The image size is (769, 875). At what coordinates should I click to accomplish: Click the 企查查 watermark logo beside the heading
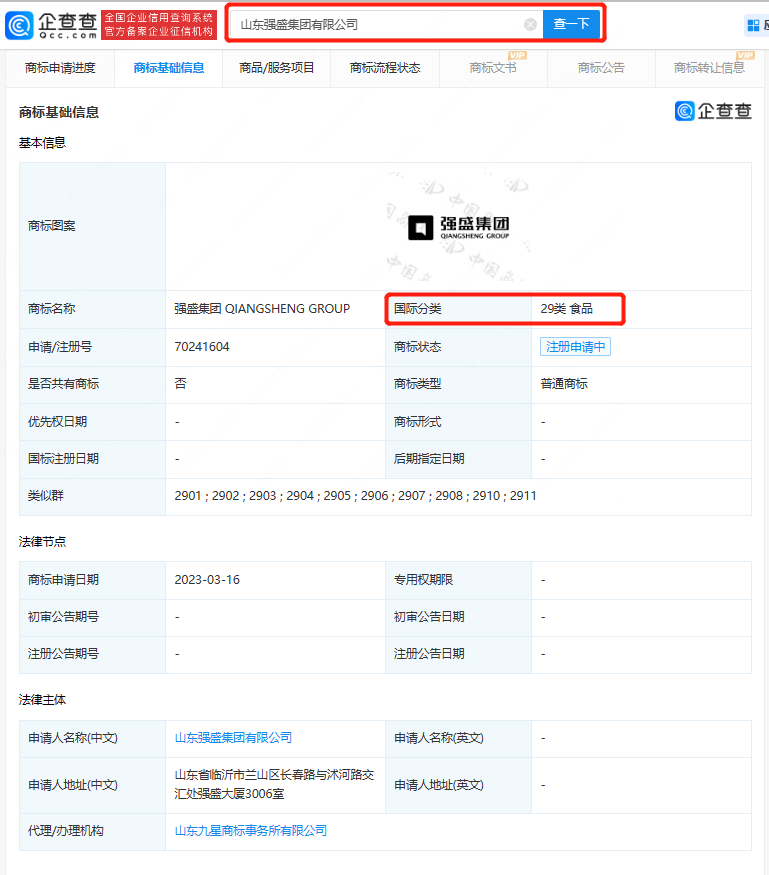[x=713, y=111]
